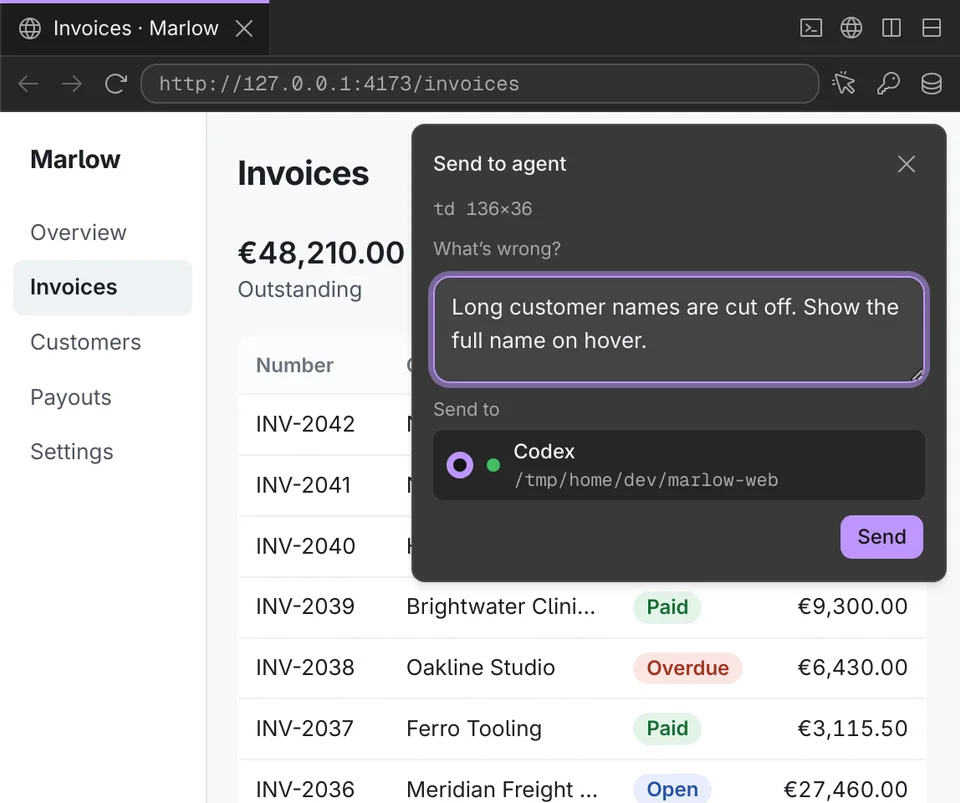Viewport: 960px width, 803px height.
Task: Click the Paid badge for INV-2039
Action: click(667, 607)
